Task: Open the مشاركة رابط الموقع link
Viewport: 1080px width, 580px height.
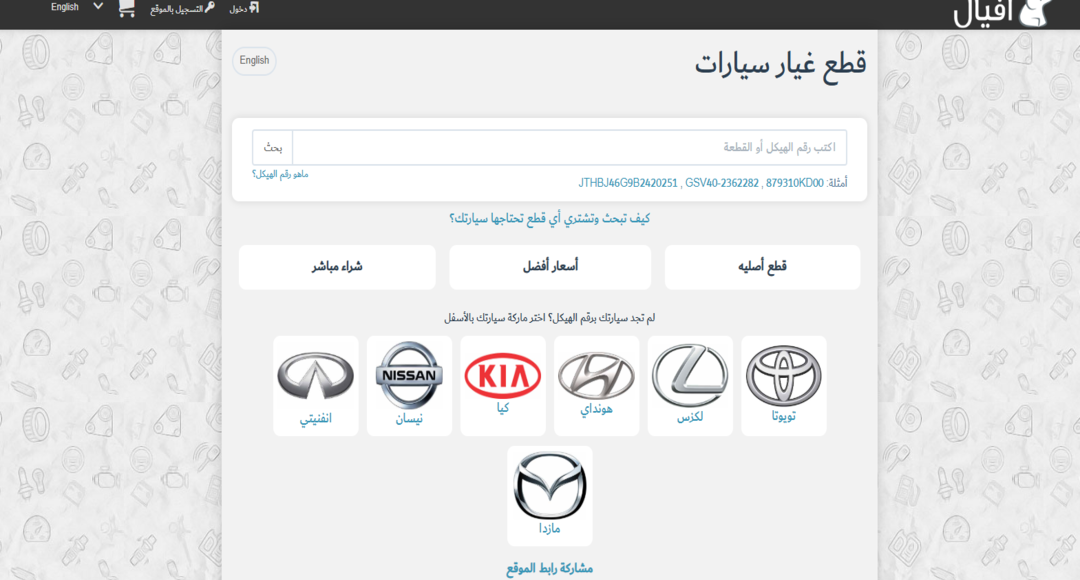Action: pyautogui.click(x=550, y=568)
